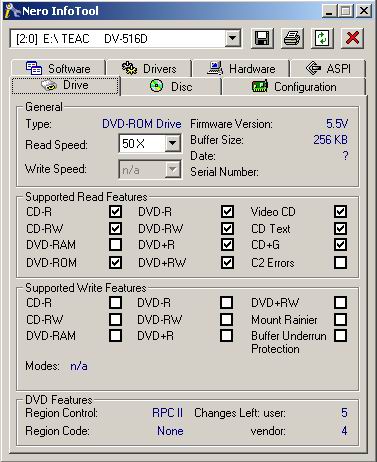Toggle Buffer Underrun Protection checkbox
Screen dimensions: 377x462
pos(340,335)
